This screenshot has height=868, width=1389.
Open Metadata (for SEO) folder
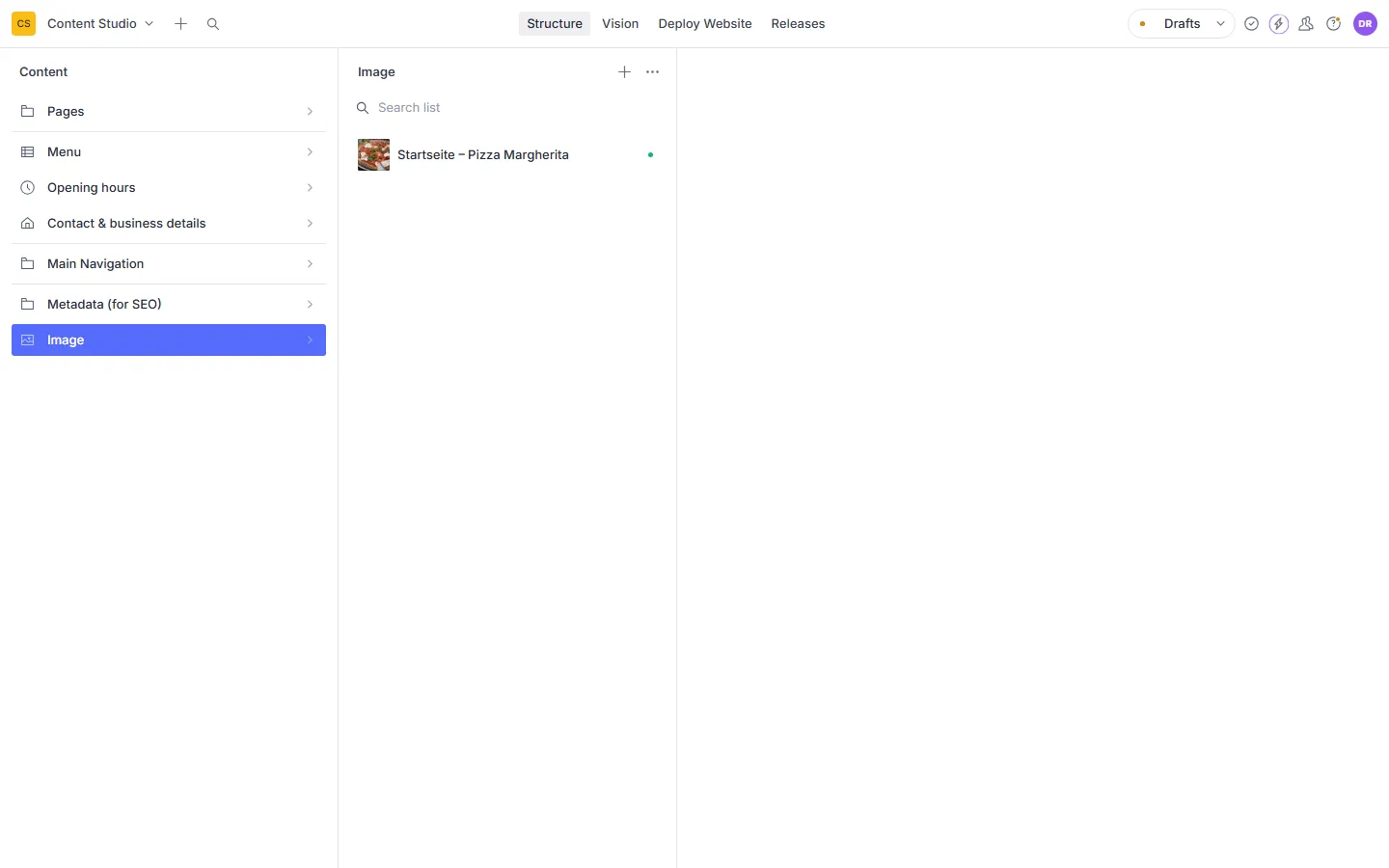pos(169,304)
